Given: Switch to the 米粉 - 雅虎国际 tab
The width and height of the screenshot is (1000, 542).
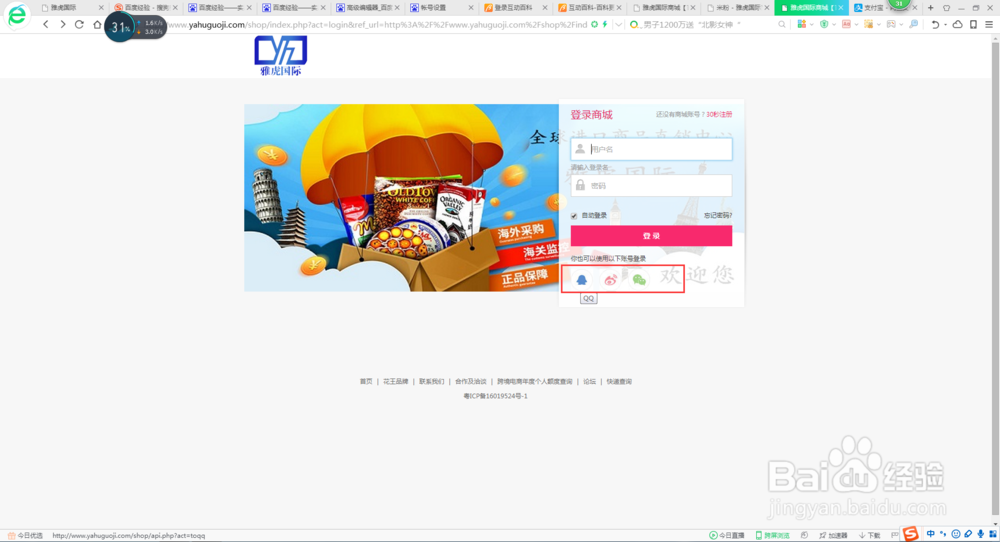Looking at the screenshot, I should coord(735,8).
